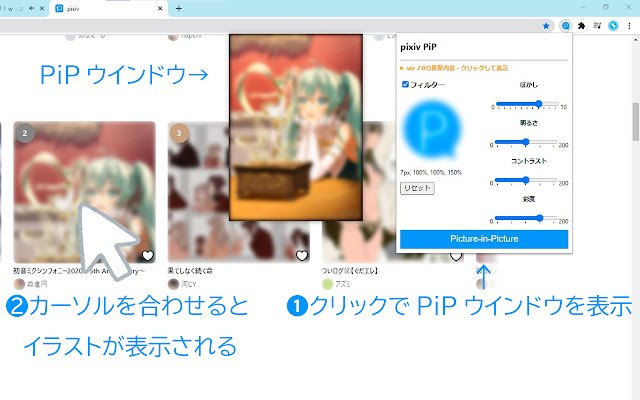640x400 pixels.
Task: Click the pixiv PiP popup heading
Action: coord(418,47)
